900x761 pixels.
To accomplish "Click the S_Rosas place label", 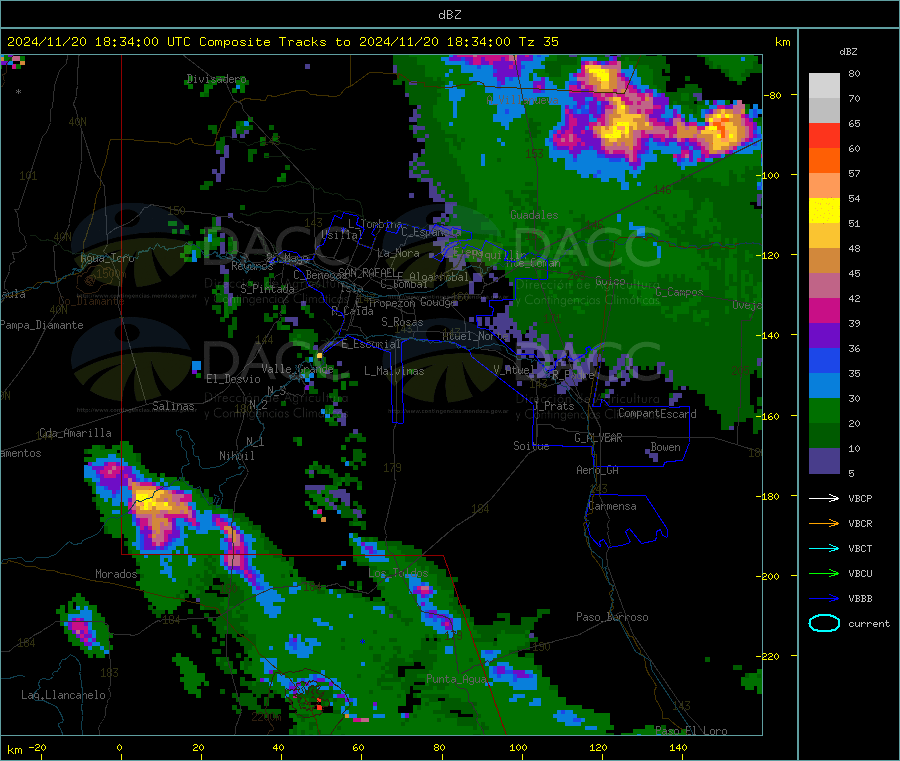I will (x=402, y=322).
